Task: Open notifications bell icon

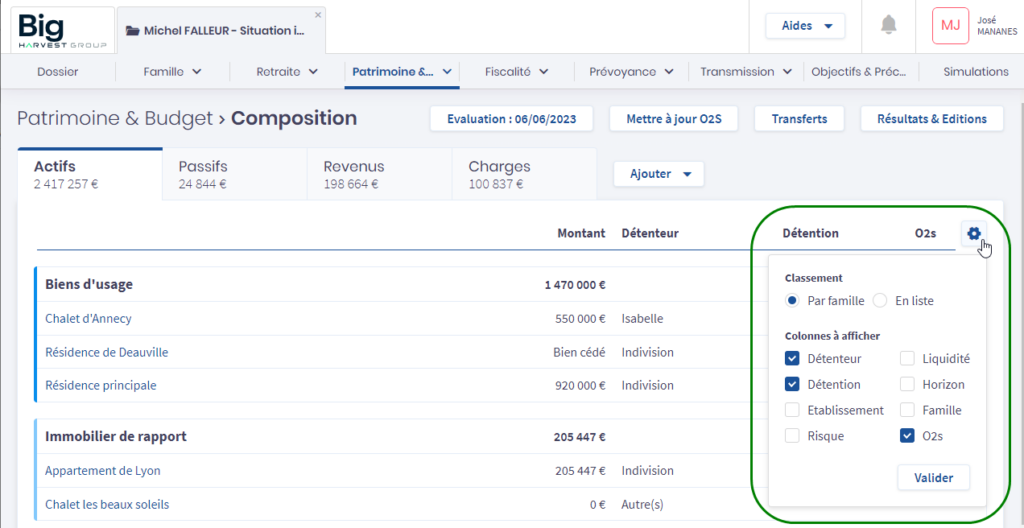Action: [x=888, y=25]
